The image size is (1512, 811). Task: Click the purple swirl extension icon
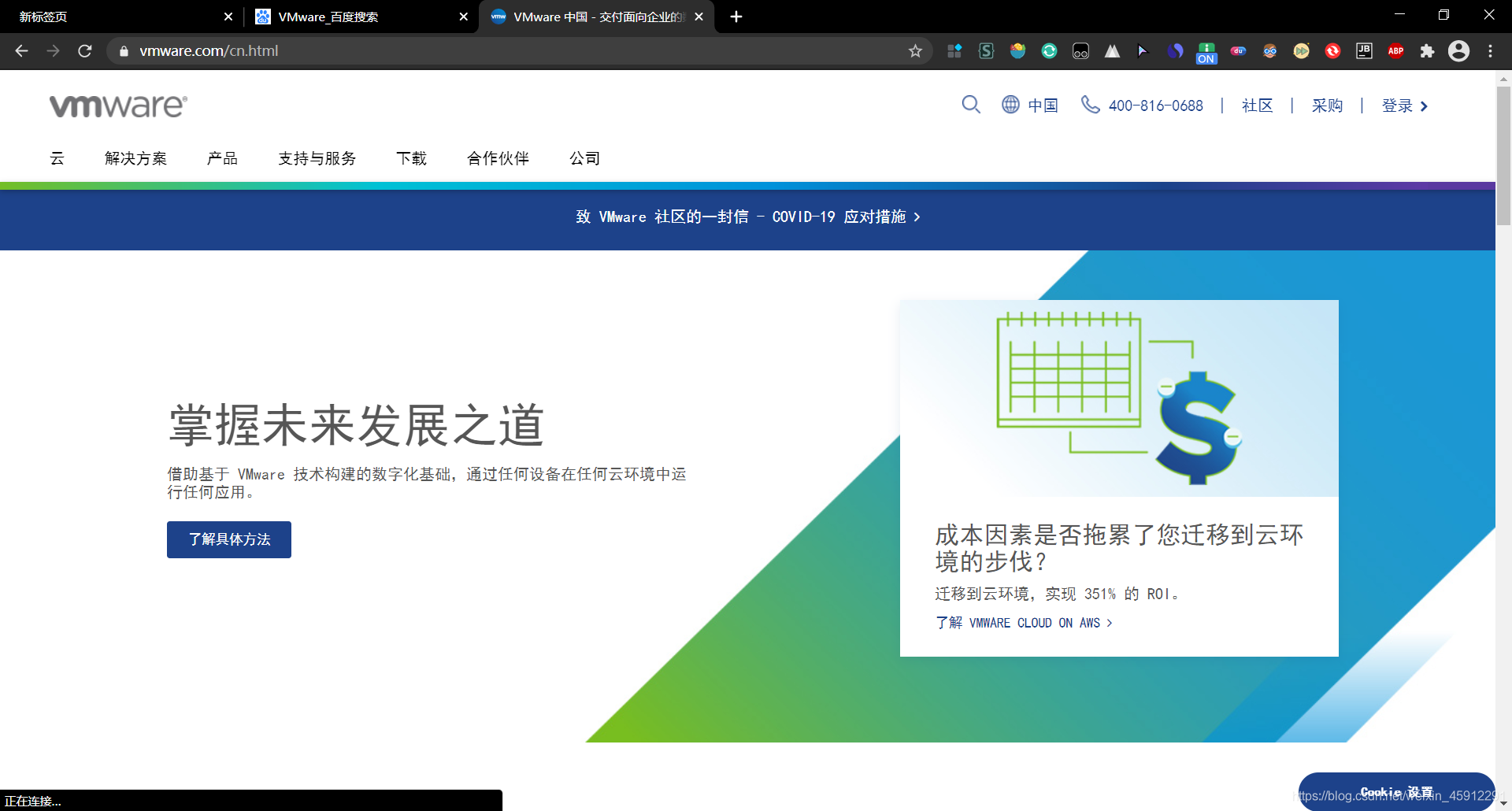pos(1175,51)
